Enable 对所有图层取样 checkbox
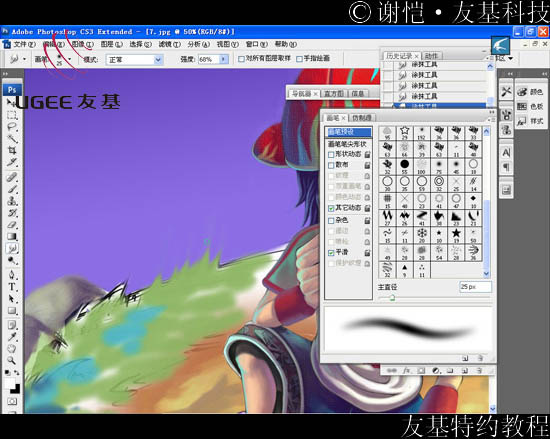This screenshot has width=550, height=439. 241,59
